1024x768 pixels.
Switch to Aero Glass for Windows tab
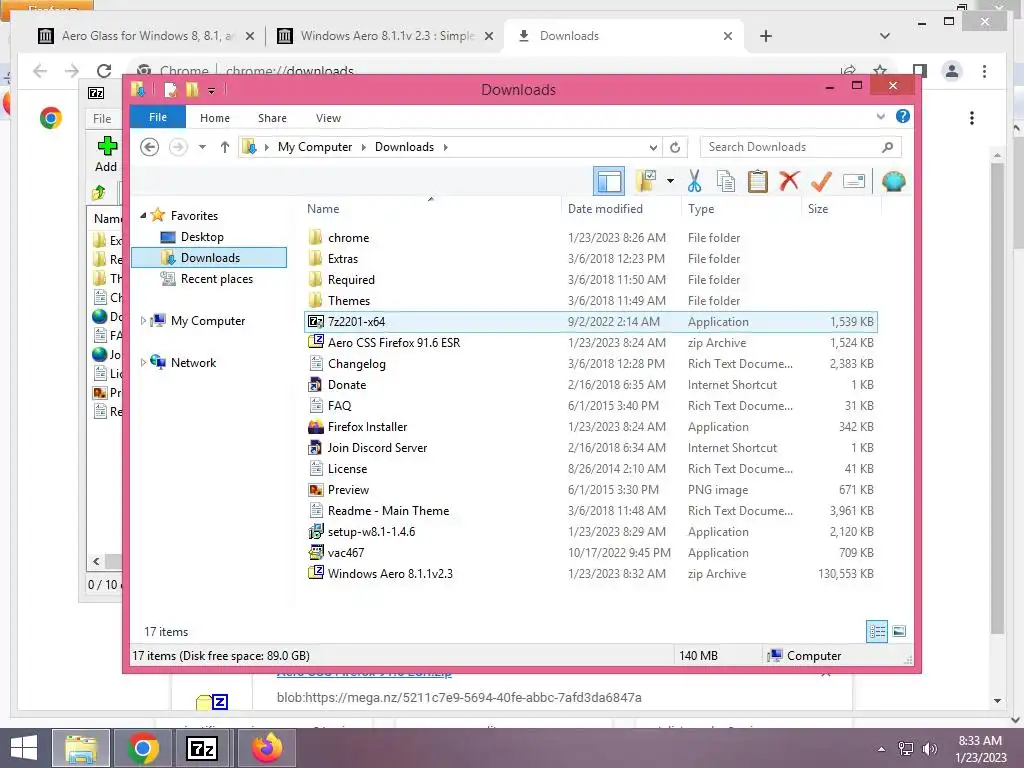(x=146, y=36)
